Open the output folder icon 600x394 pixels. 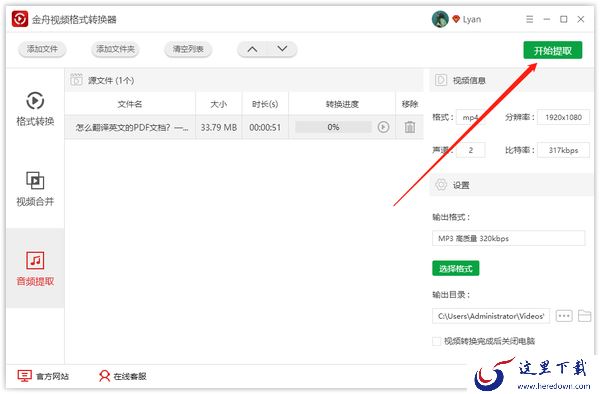(x=584, y=316)
